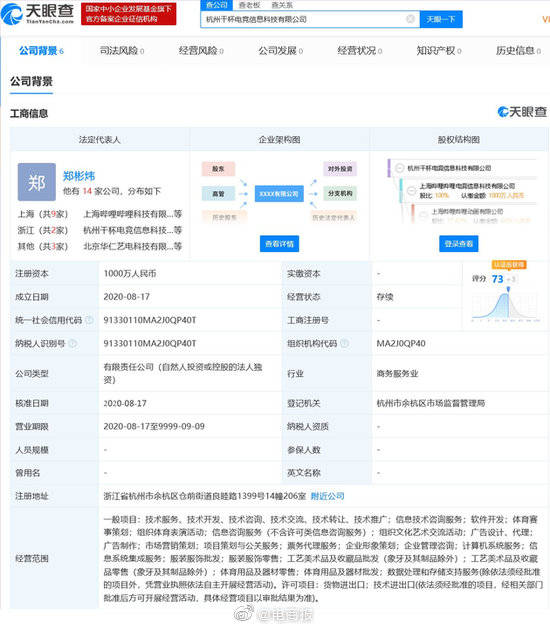This screenshot has width=550, height=628.
Task: Click the 存续 business status value
Action: 385,297
